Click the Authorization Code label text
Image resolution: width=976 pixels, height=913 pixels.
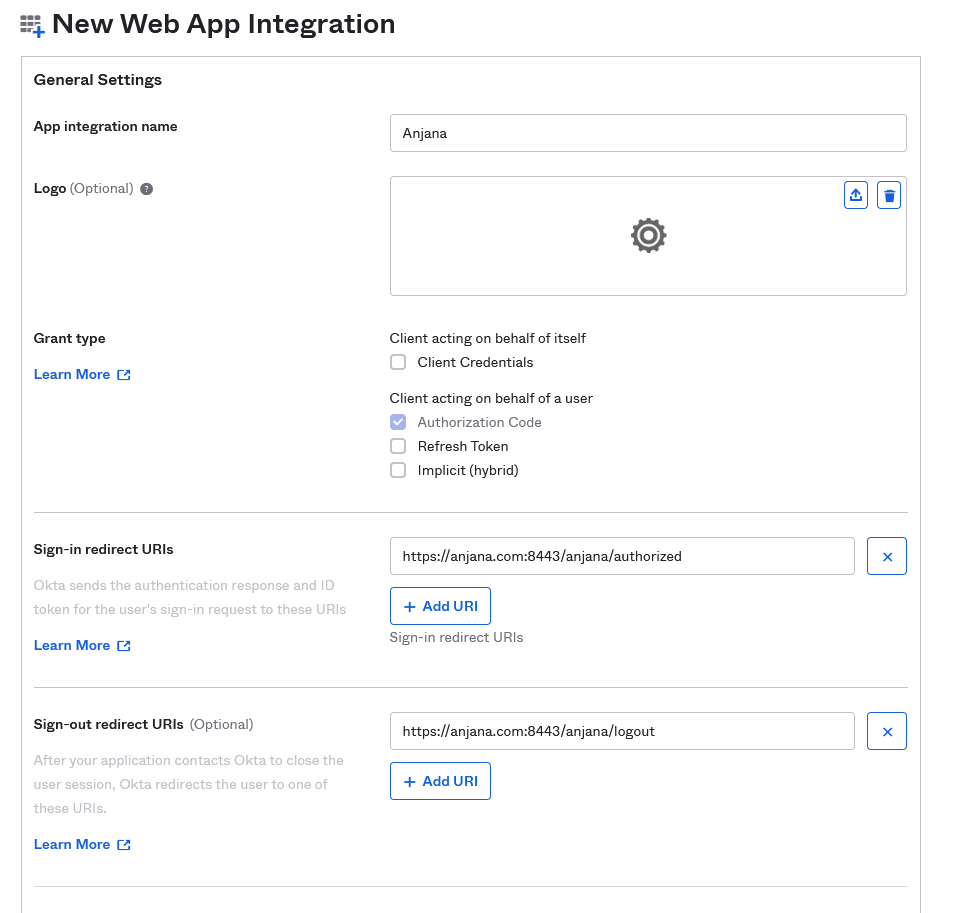479,422
